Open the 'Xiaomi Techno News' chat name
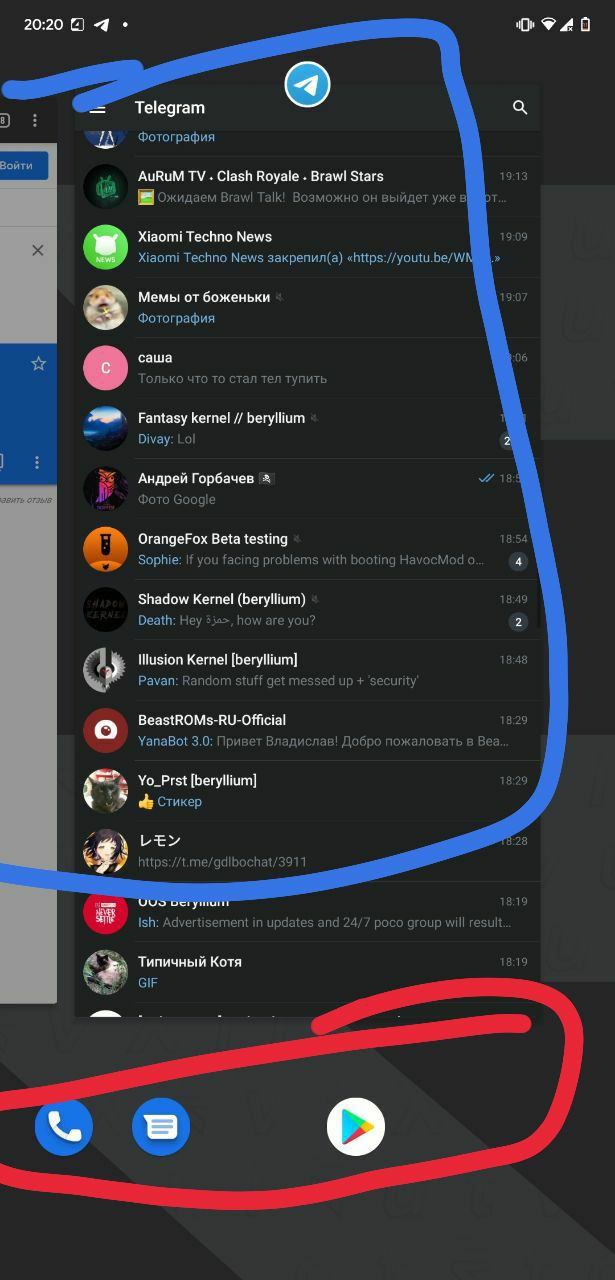The image size is (615, 1280). click(205, 236)
